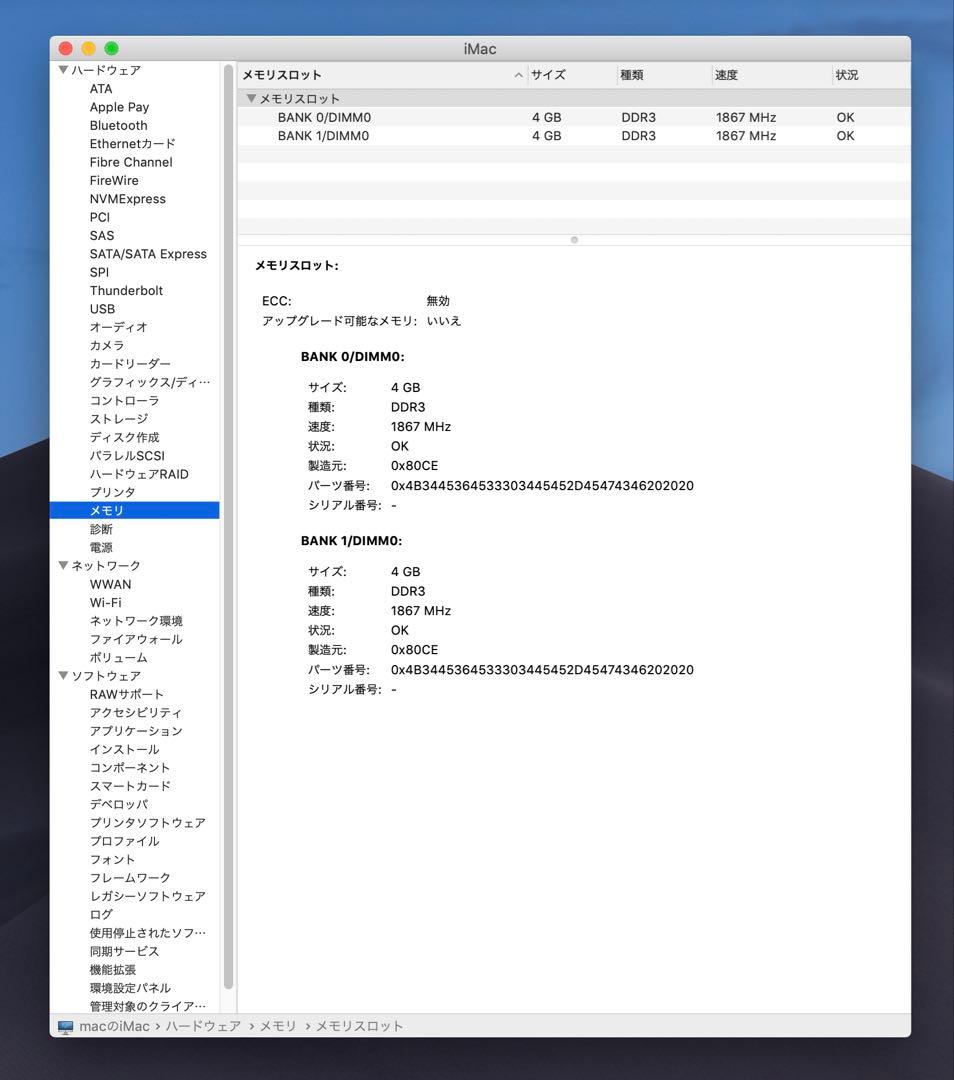Image resolution: width=954 pixels, height=1080 pixels.
Task: Show ボリューム information
Action: pyautogui.click(x=118, y=657)
